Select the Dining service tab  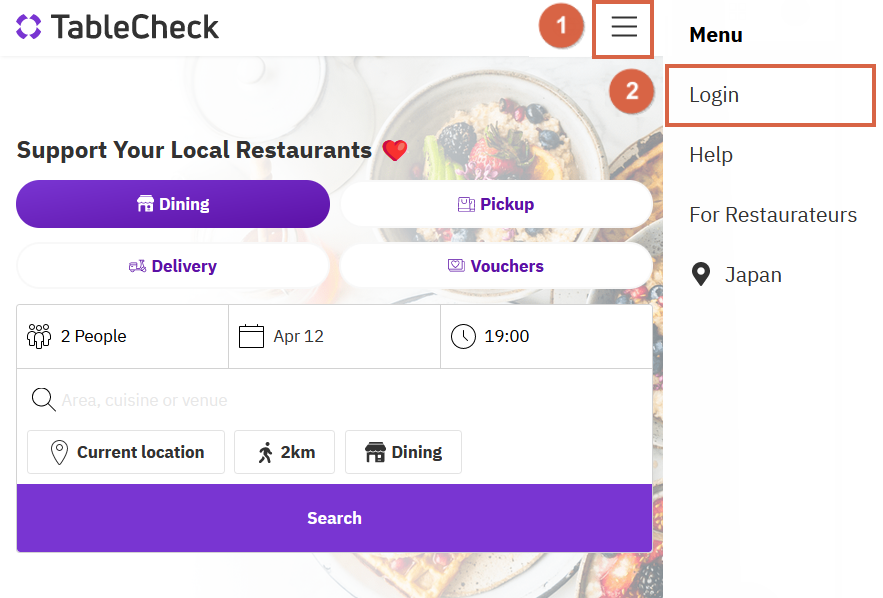tap(173, 204)
